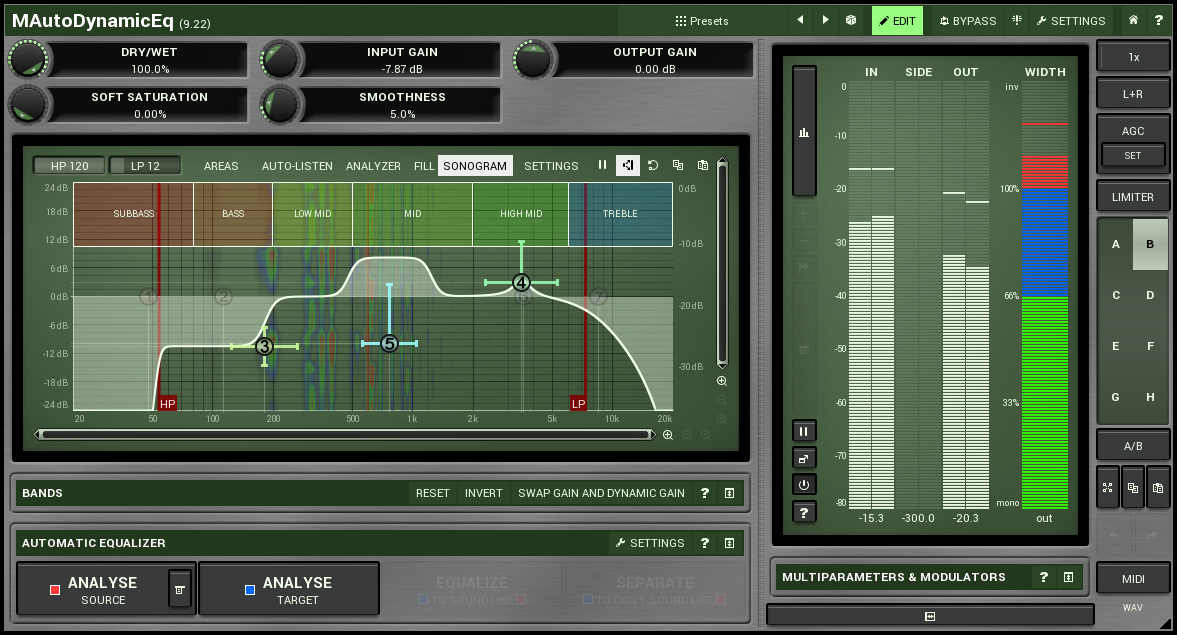Screen dimensions: 1177x635
Task: Click SWAP GAIN AND DYNAMIC GAIN
Action: (601, 493)
